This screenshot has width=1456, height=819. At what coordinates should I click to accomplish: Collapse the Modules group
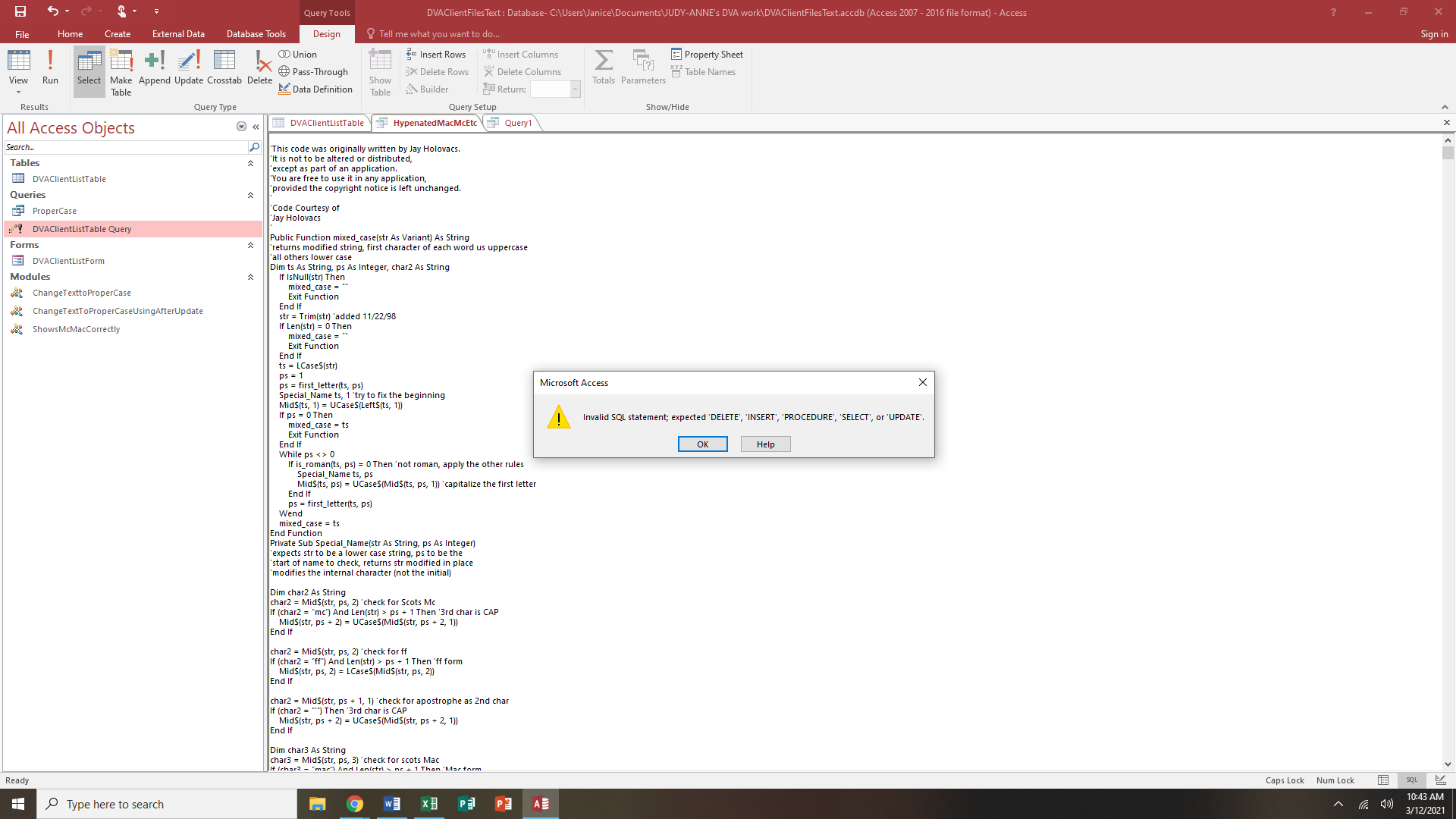point(250,277)
